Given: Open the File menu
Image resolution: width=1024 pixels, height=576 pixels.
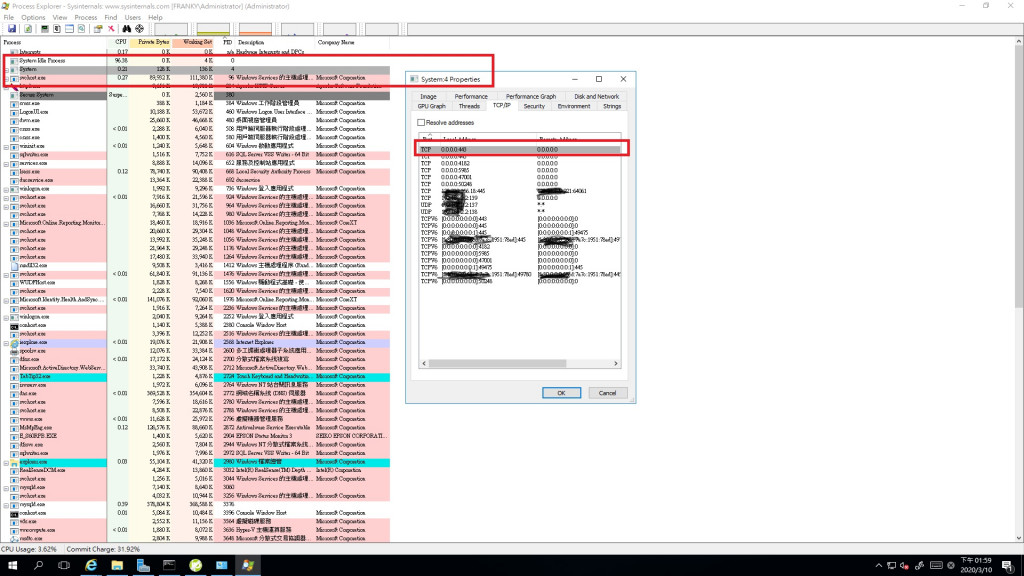Looking at the screenshot, I should pos(8,18).
